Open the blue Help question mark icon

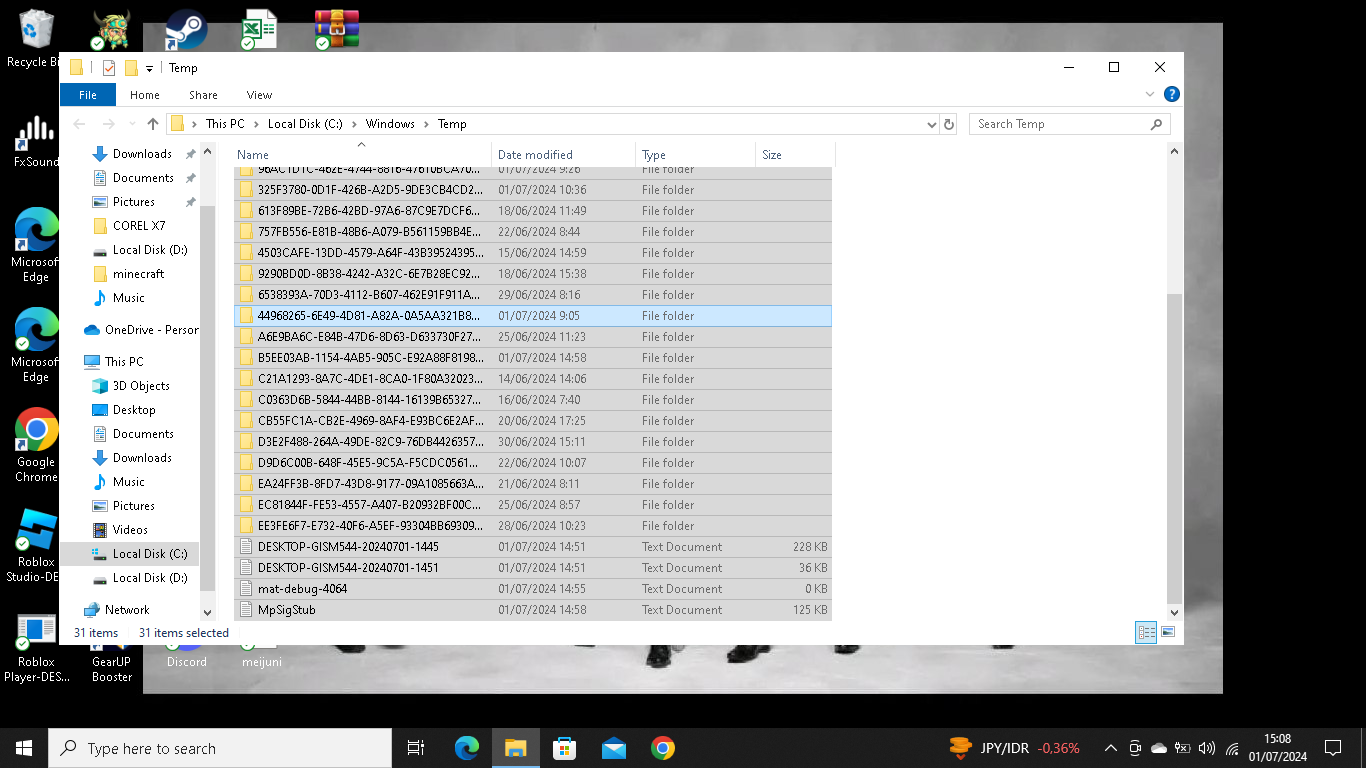click(1172, 94)
